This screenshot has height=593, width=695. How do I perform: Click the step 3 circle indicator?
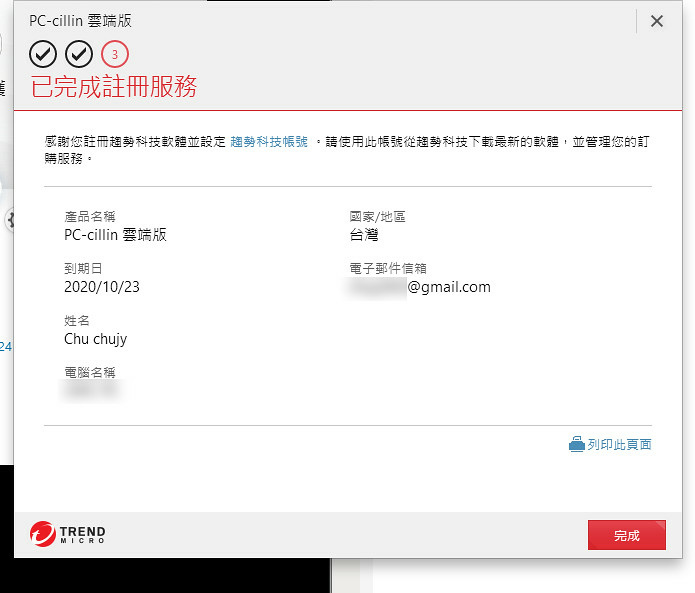coord(115,54)
